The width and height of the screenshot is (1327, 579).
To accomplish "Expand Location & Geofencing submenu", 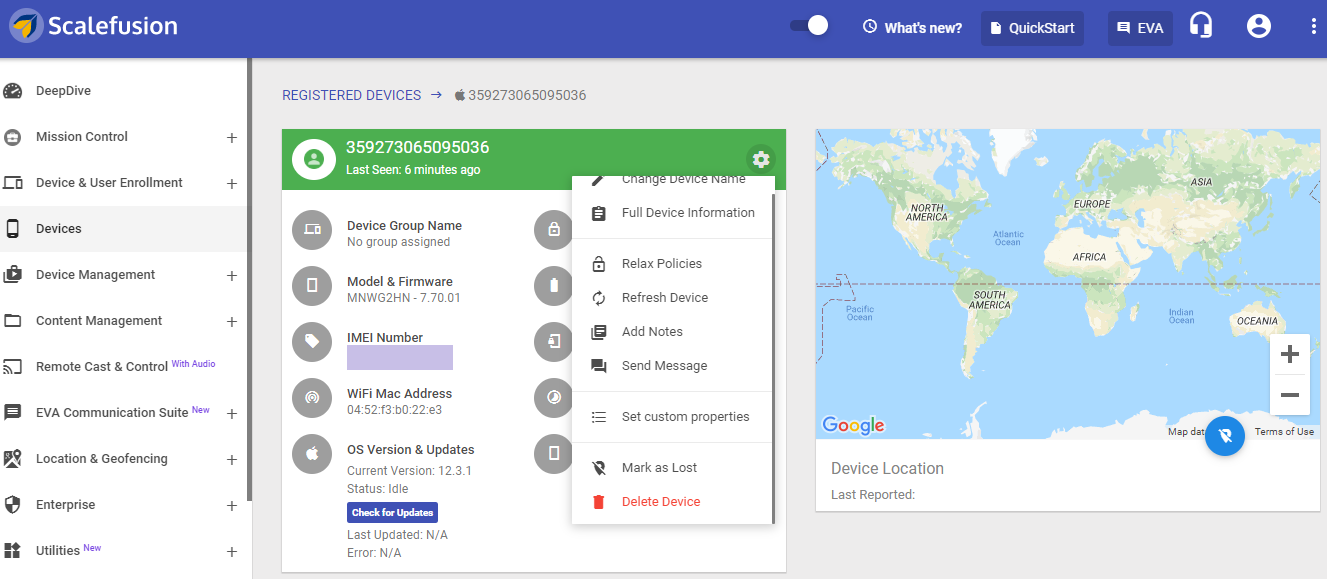I will pyautogui.click(x=232, y=460).
